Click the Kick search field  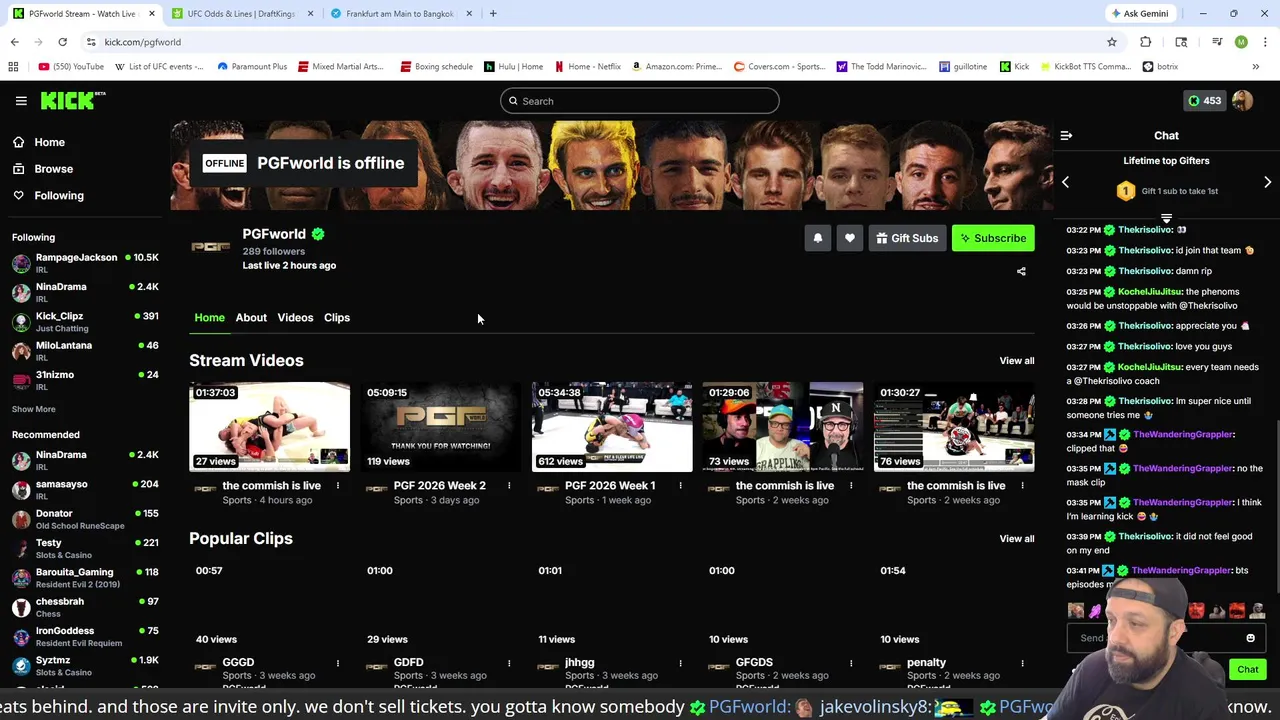[x=640, y=101]
